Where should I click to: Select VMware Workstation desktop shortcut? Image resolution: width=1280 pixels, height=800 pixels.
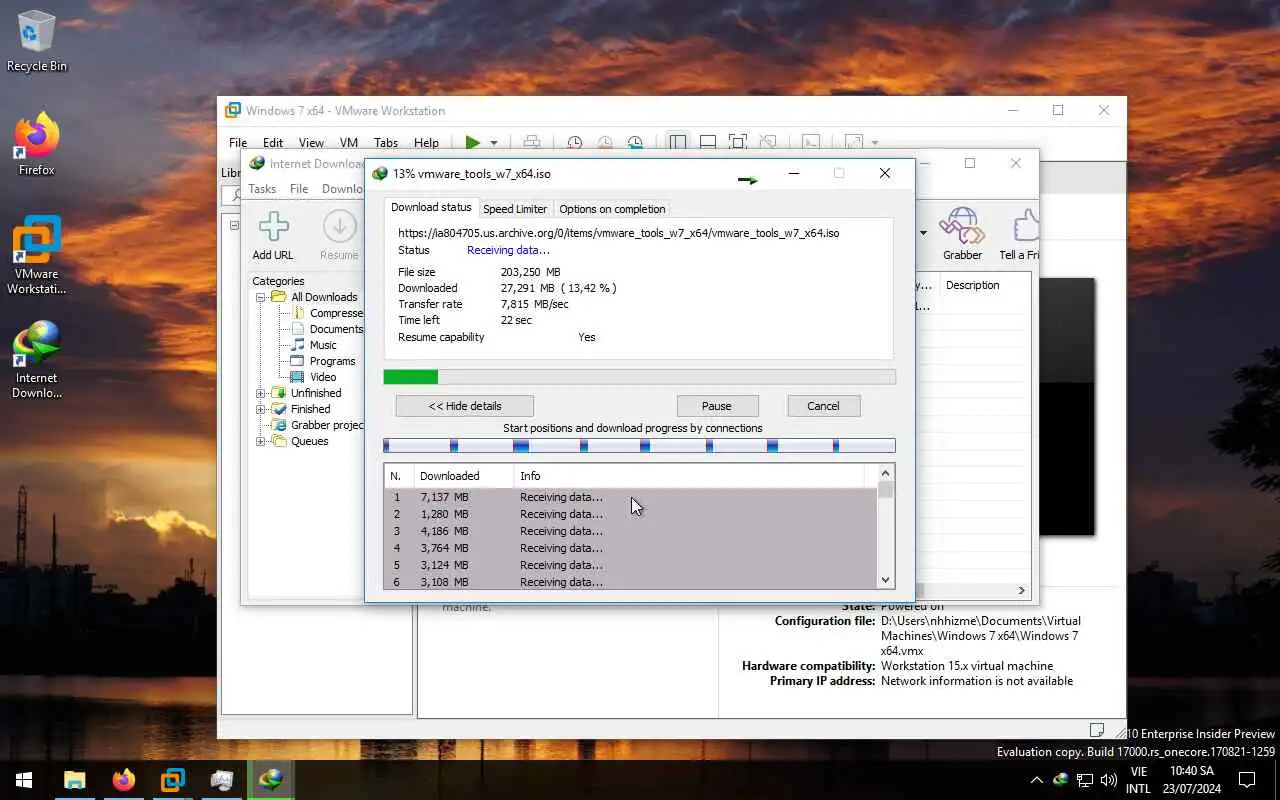[37, 256]
